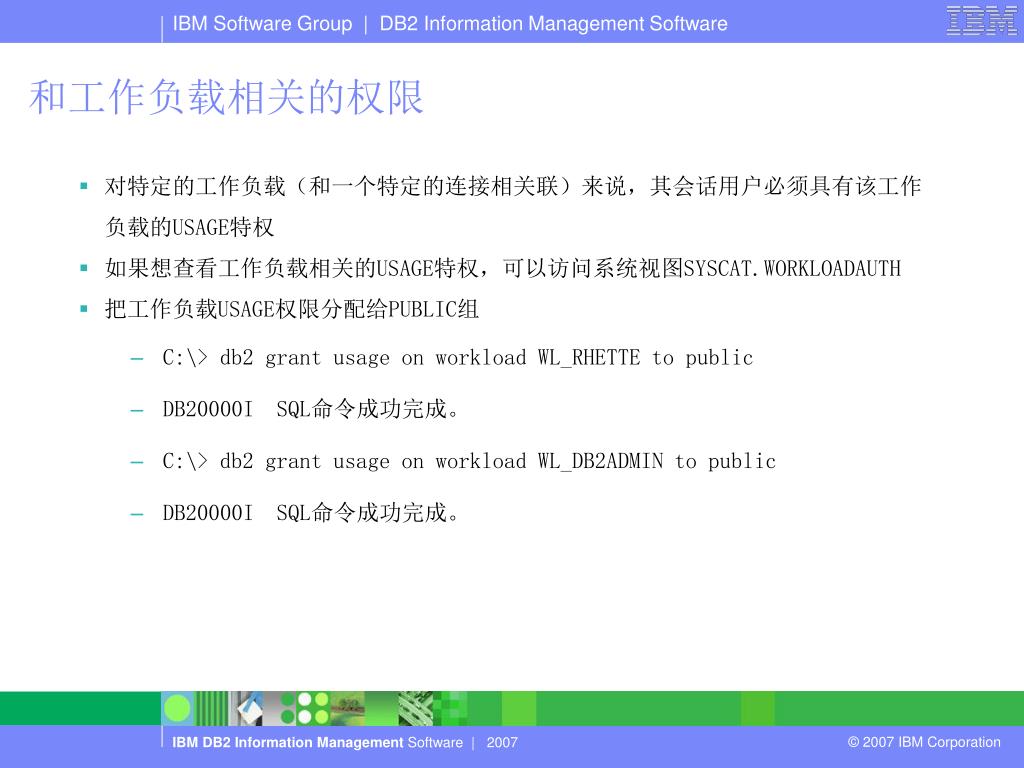Select the slide title 和工作负载相关的权限
The width and height of the screenshot is (1024, 768).
226,98
